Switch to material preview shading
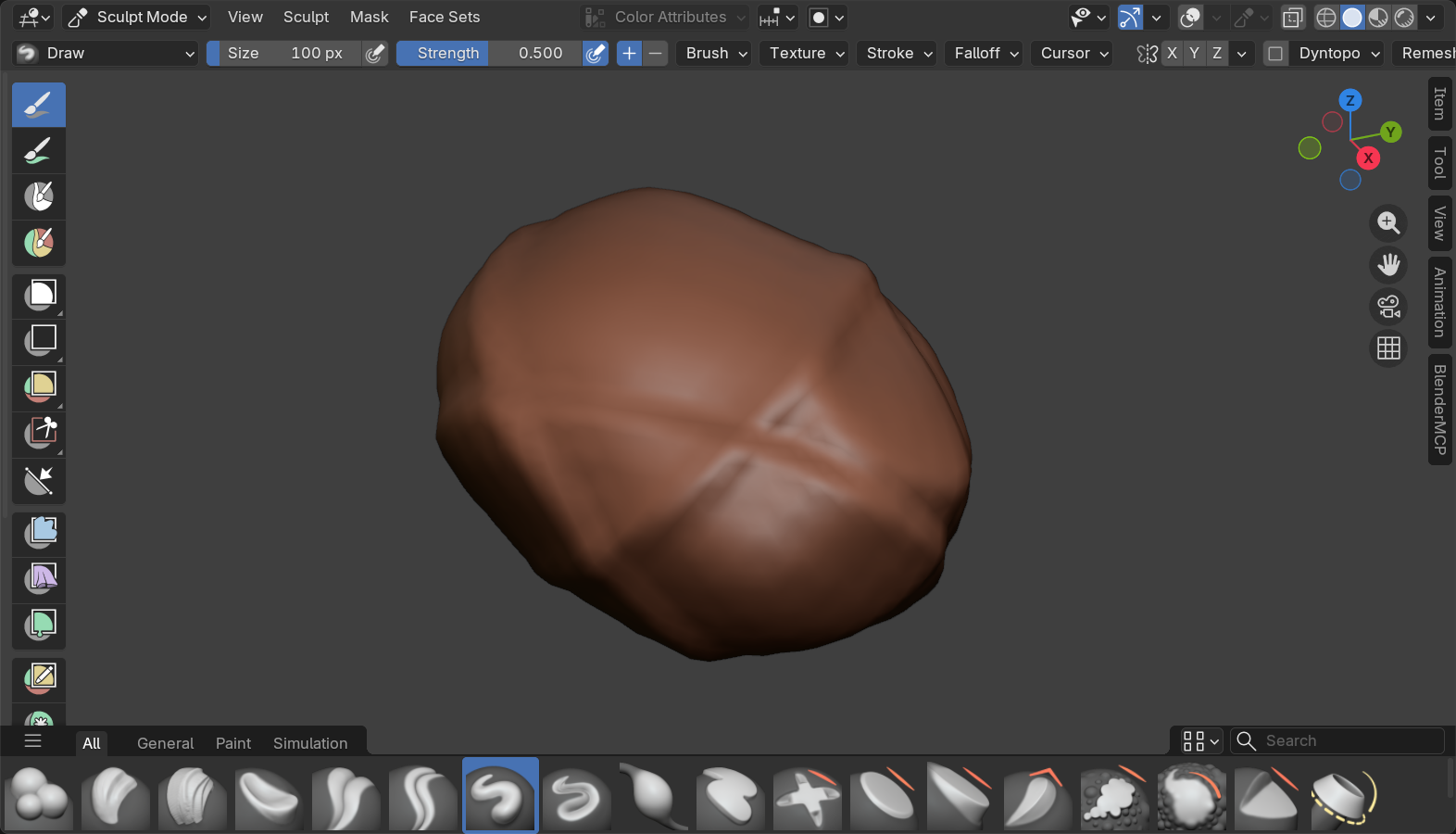Viewport: 1456px width, 834px height. (x=1378, y=18)
